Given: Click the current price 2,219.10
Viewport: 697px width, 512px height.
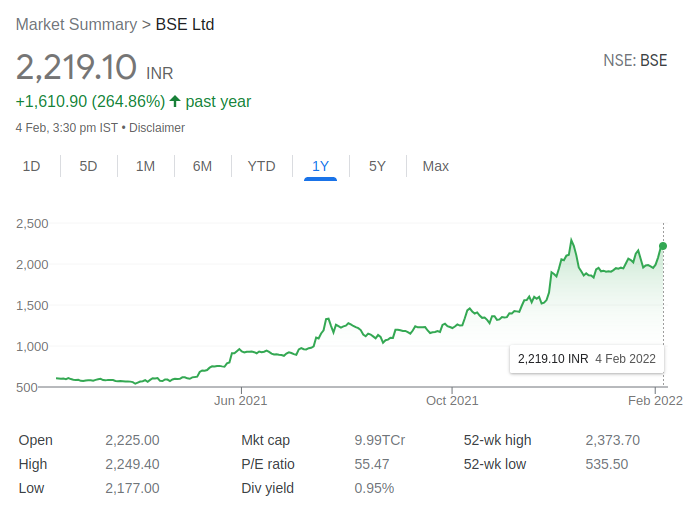Looking at the screenshot, I should (x=76, y=67).
